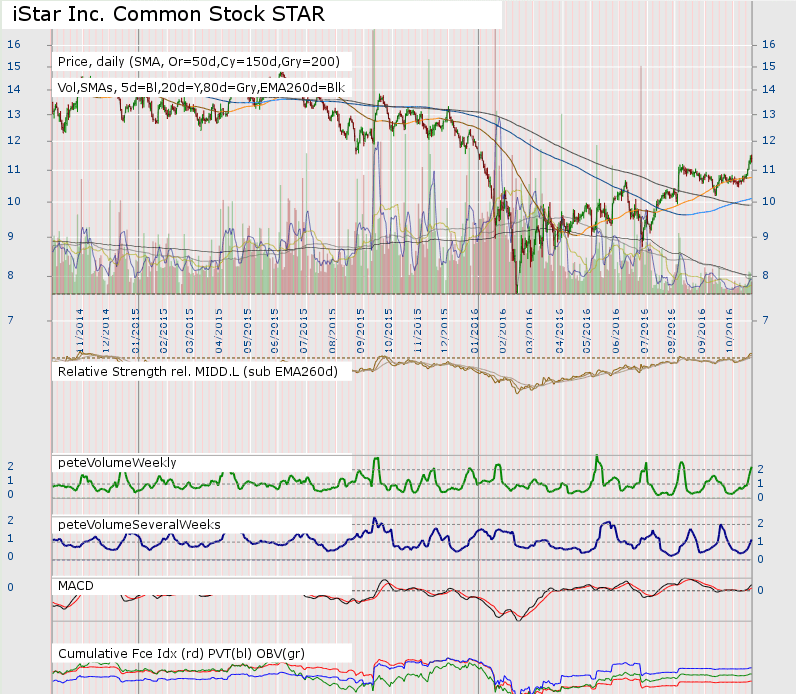The height and width of the screenshot is (694, 796).
Task: Click the 'Cumulative Fce Idx (rd) PVT(bl) OBV(gr)' label
Action: tap(181, 653)
